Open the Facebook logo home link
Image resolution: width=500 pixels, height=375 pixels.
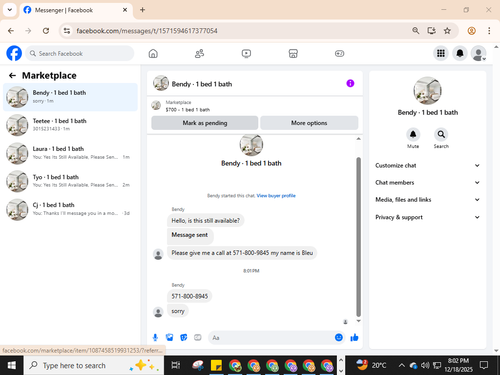pyautogui.click(x=14, y=53)
